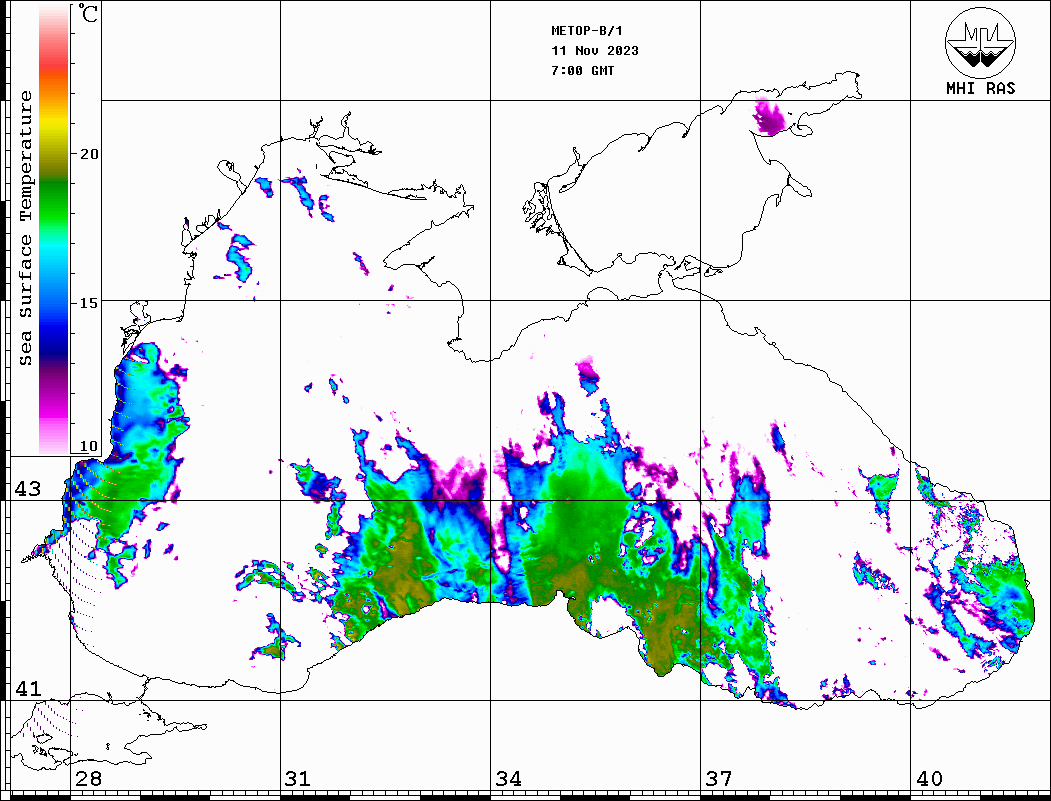Select the time label 7:00 GMT

582,71
